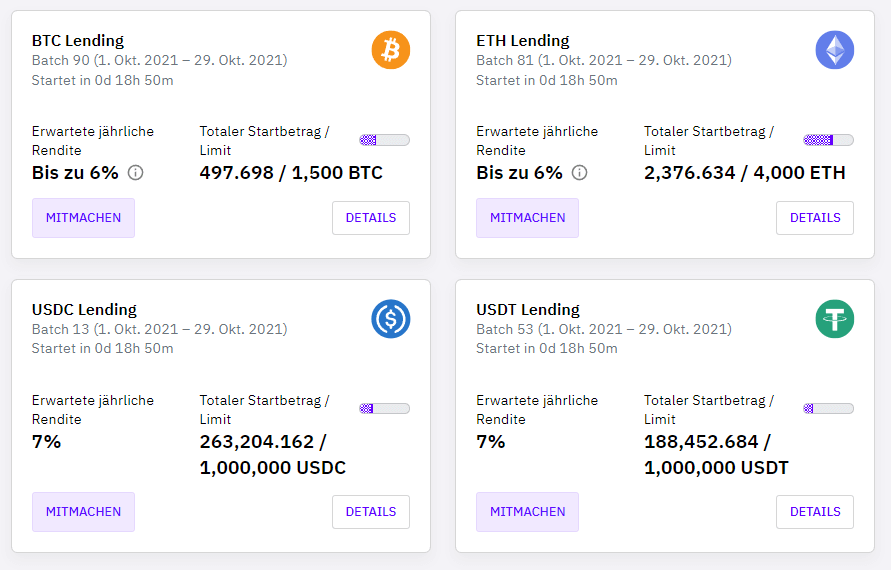Image resolution: width=891 pixels, height=570 pixels.
Task: Click the 263,204.162 USDC amount
Action: pyautogui.click(x=273, y=455)
